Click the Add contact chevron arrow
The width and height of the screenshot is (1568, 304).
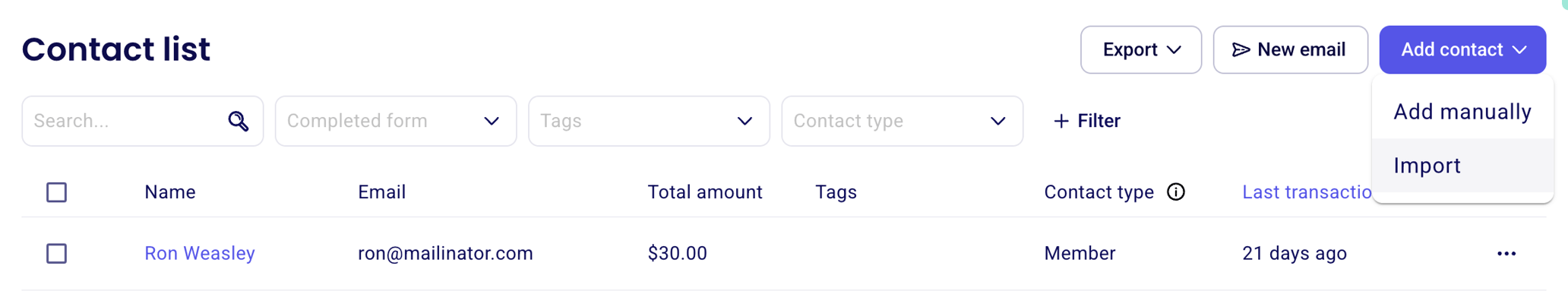[x=1519, y=50]
